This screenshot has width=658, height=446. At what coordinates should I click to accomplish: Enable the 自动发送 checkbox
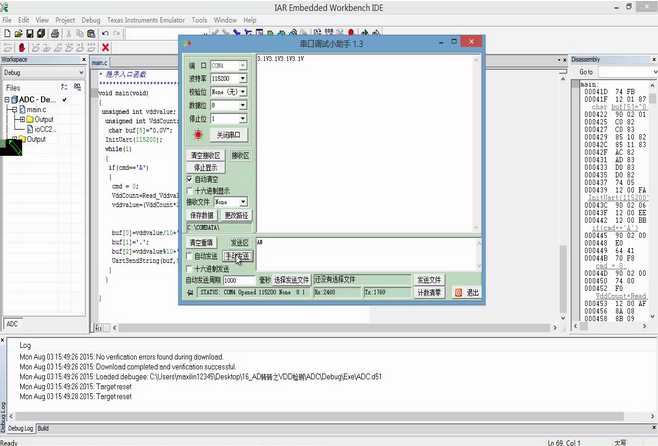click(x=190, y=256)
